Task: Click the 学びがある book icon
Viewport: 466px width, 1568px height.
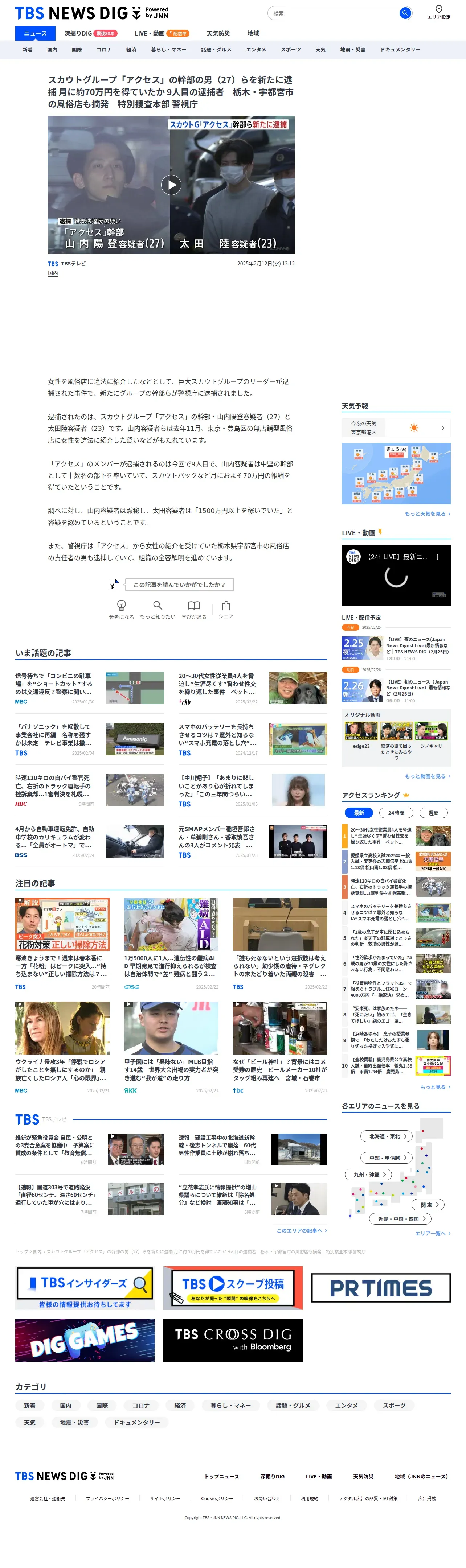Action: tap(194, 605)
